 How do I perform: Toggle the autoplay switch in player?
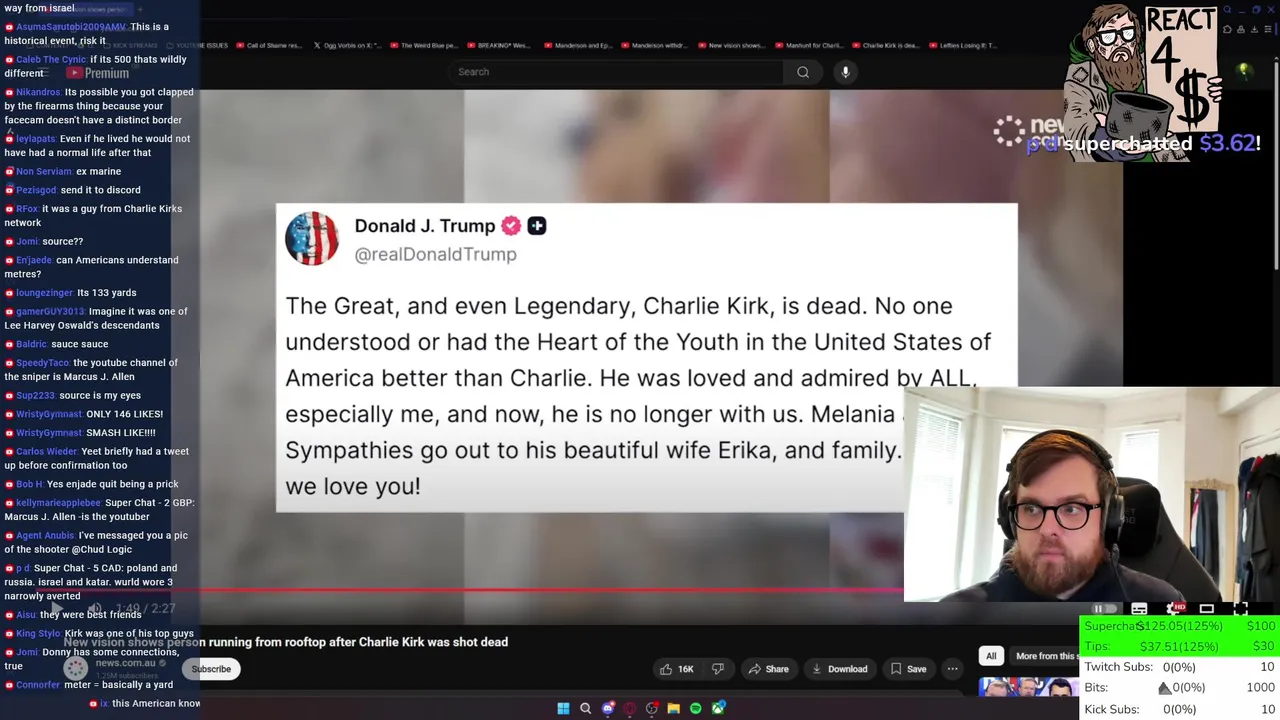point(1104,608)
